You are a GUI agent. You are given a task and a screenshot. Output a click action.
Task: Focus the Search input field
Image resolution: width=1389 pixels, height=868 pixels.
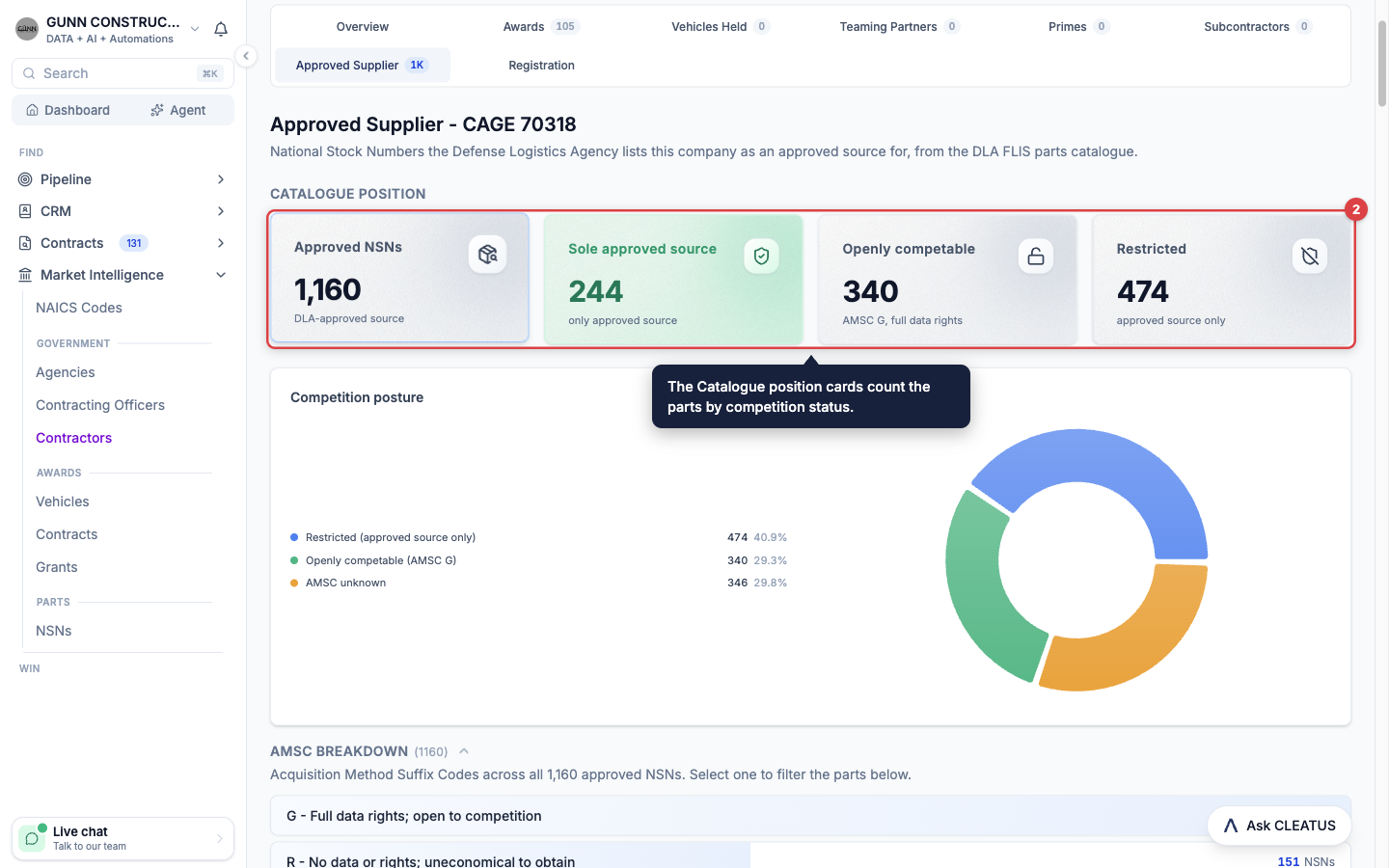tap(123, 73)
